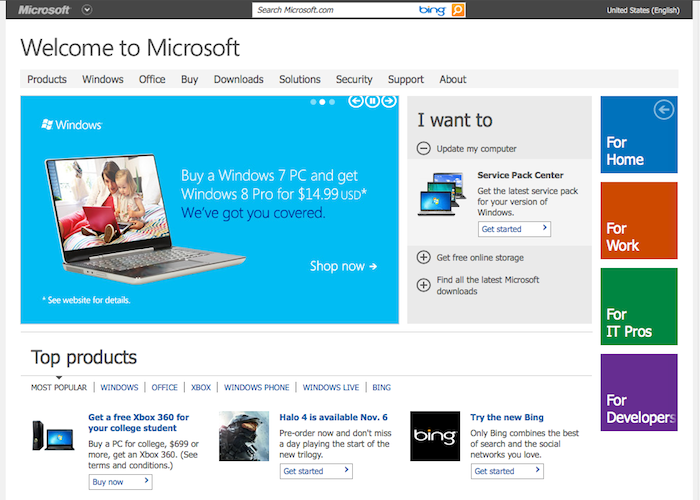Select the BING products tab
This screenshot has height=500, width=700.
pyautogui.click(x=381, y=388)
